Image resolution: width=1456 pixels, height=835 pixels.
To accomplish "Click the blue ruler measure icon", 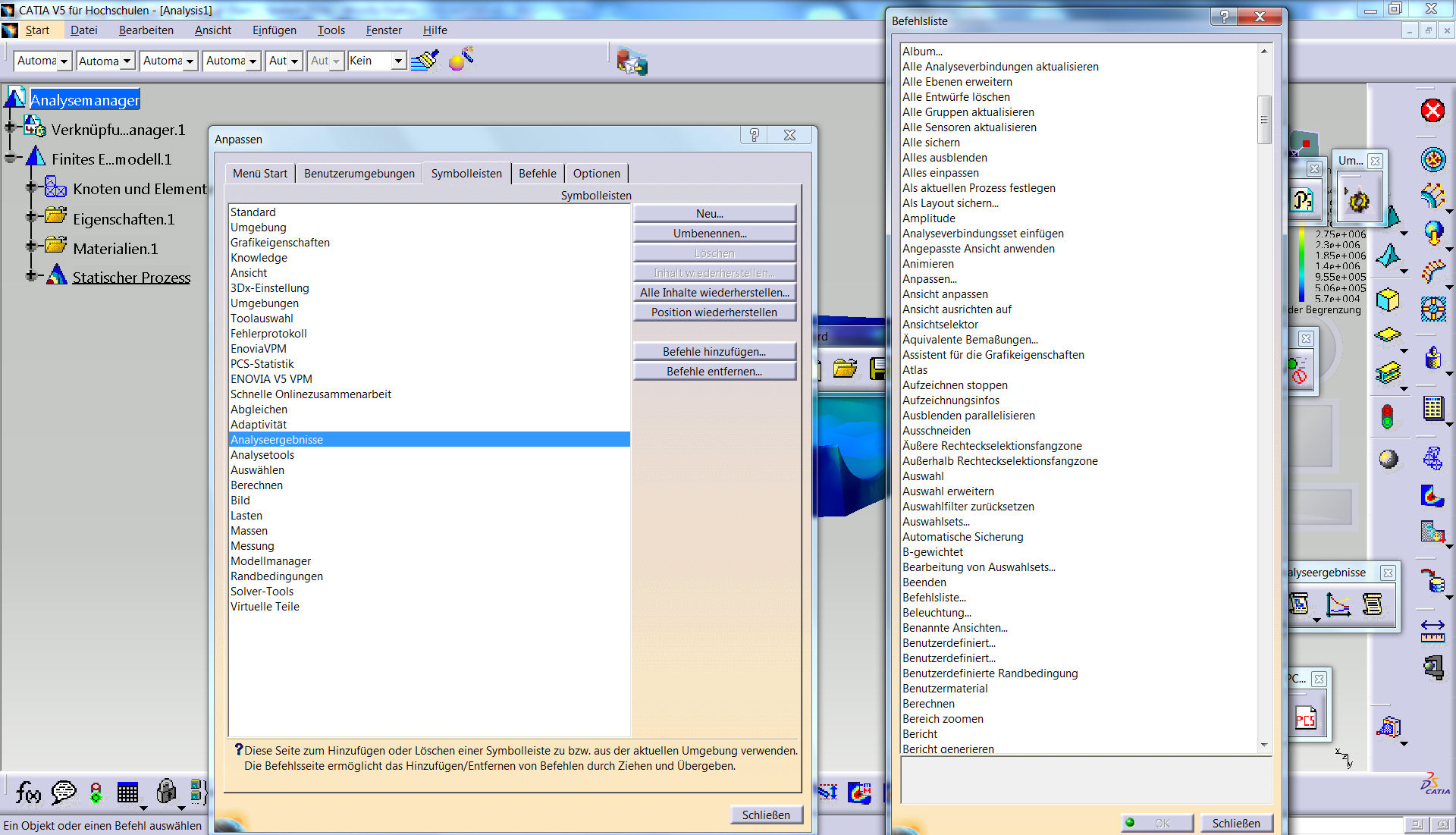I will [1432, 631].
